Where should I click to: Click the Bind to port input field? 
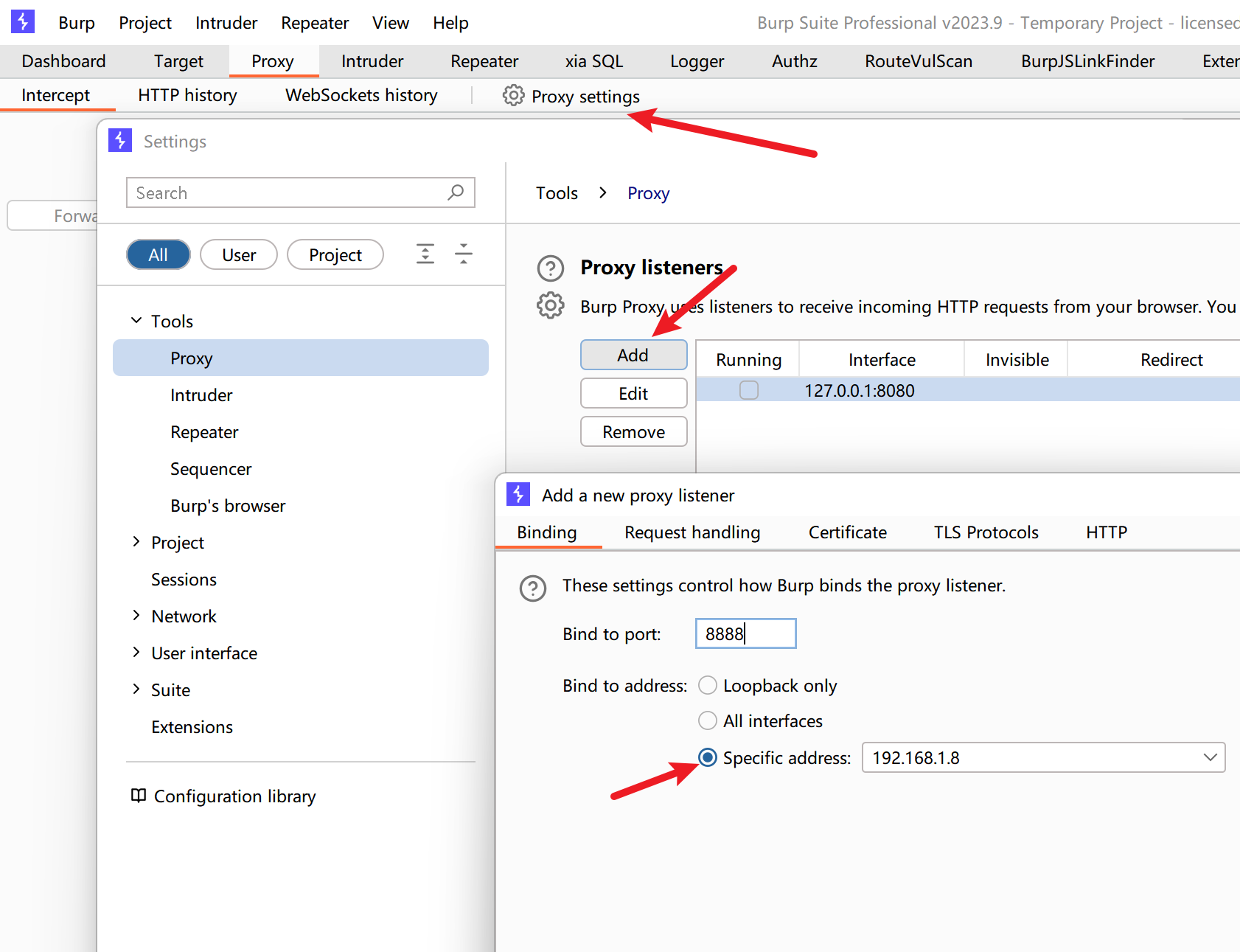(746, 633)
